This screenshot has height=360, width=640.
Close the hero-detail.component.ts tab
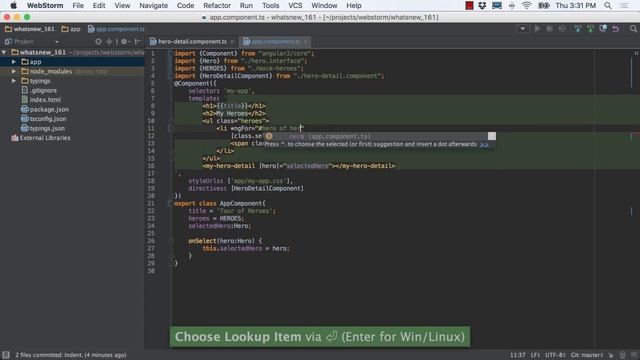[x=232, y=42]
